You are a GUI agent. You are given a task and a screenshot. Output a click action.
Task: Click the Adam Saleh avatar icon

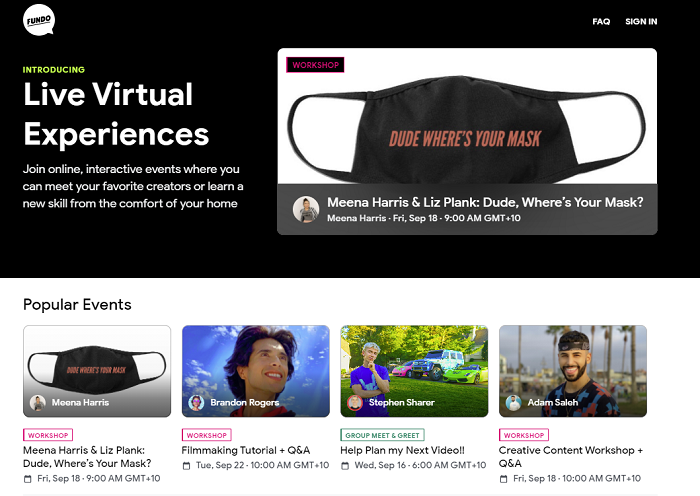(513, 403)
